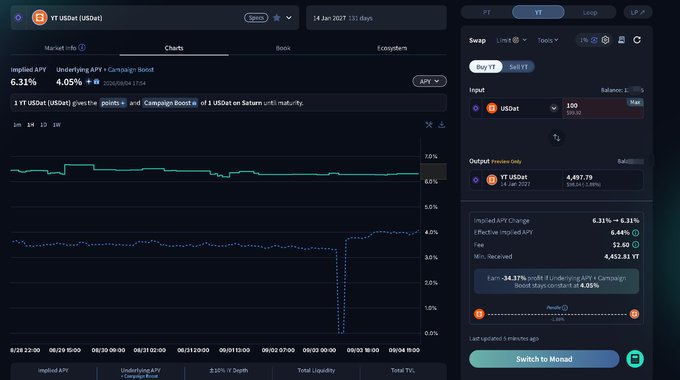Expand the market selector chevron in header
Viewport: 680px width, 380px height.
point(289,18)
